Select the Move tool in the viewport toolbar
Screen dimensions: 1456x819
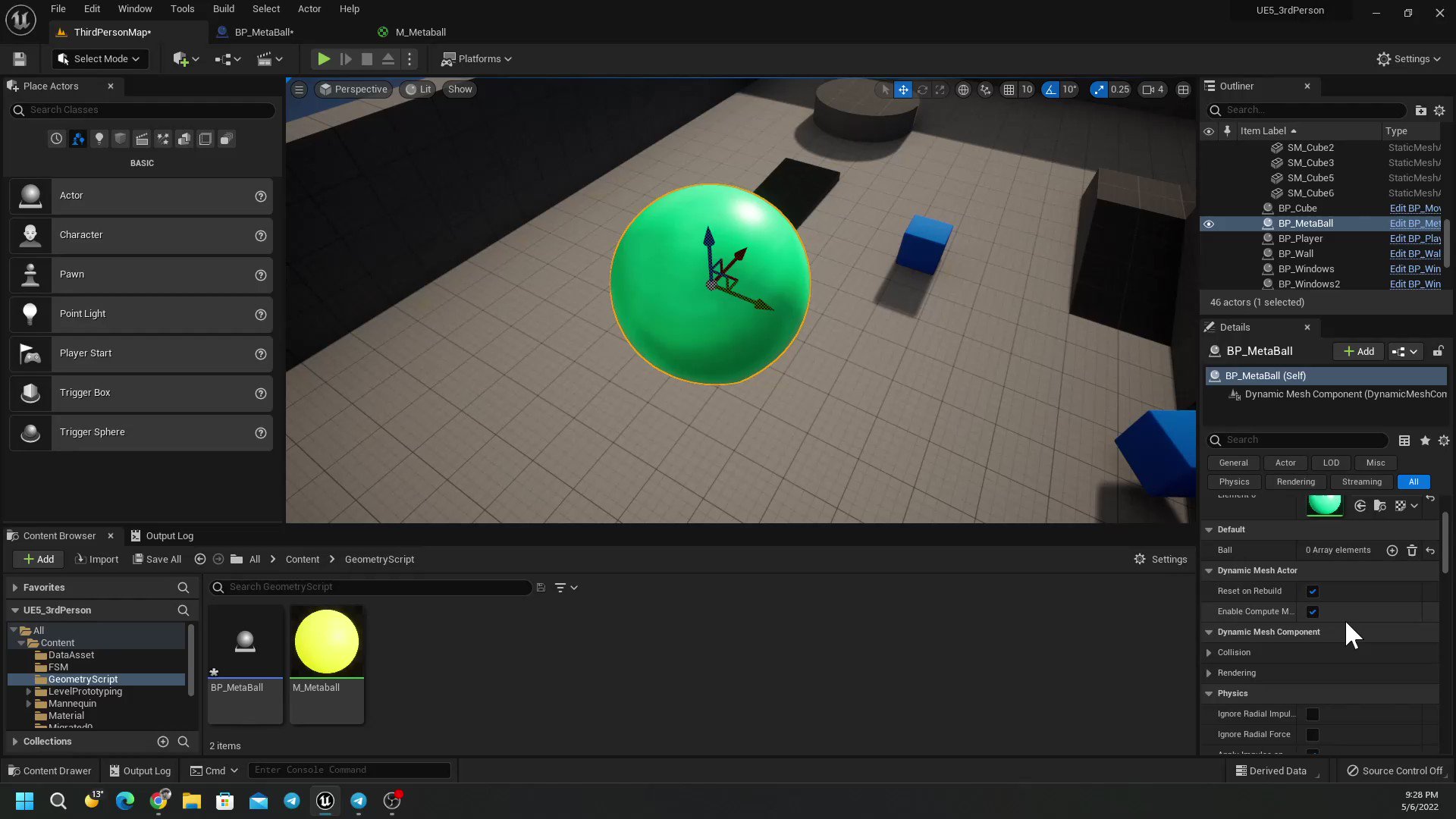(x=903, y=89)
